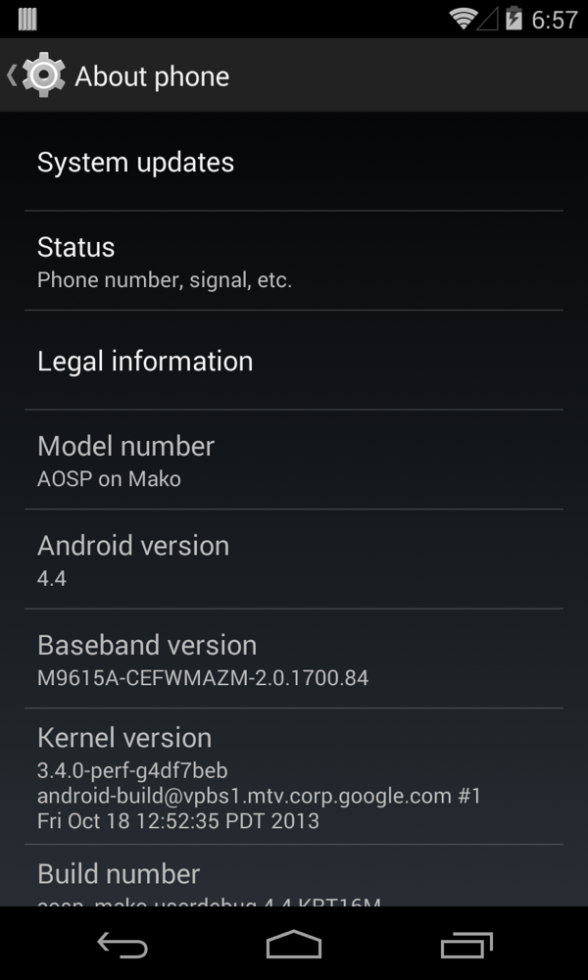
Task: Tap the 6:57 clock in status bar
Action: point(555,19)
